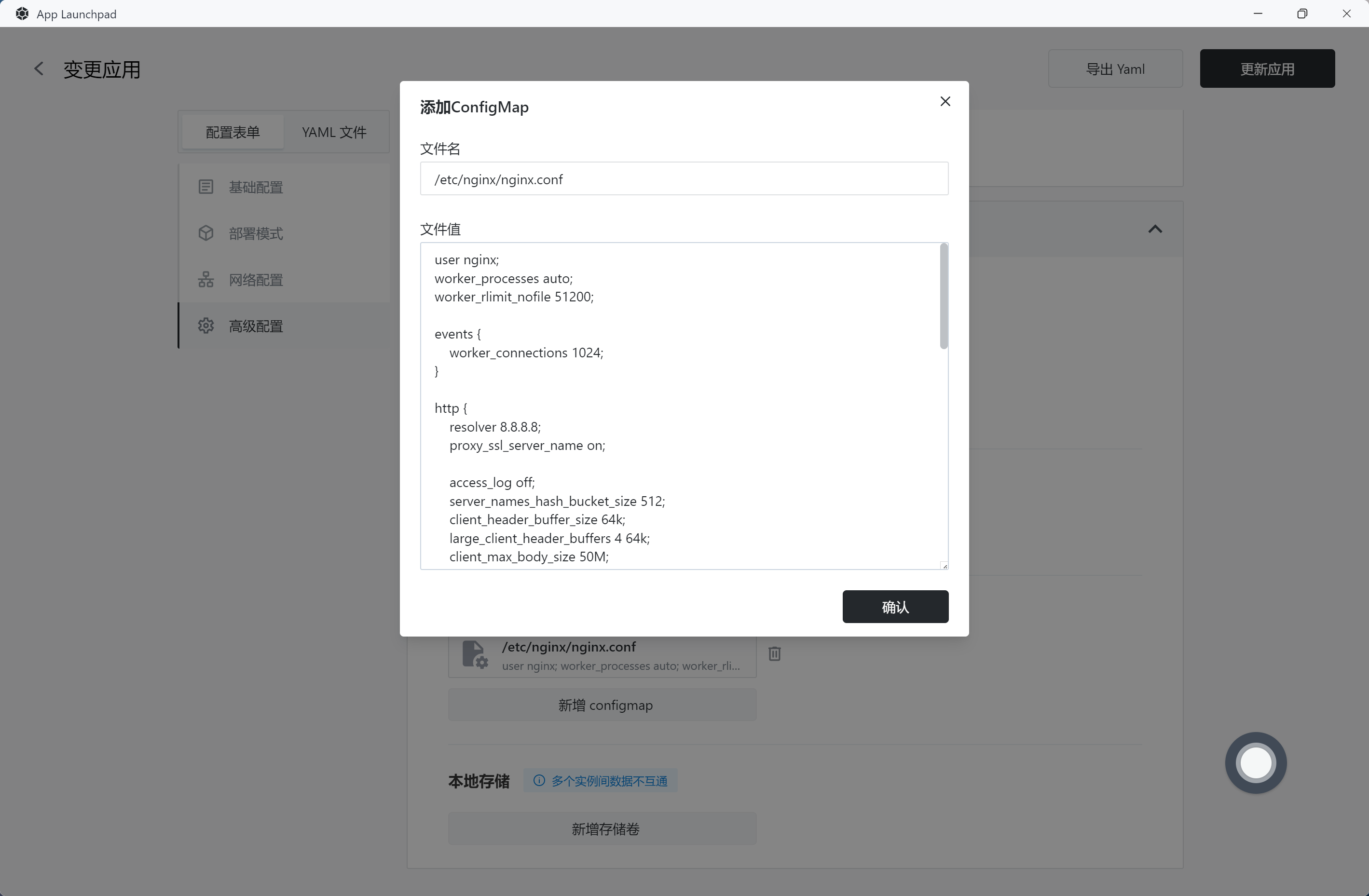Switch to 配置表单 tab

click(x=233, y=132)
